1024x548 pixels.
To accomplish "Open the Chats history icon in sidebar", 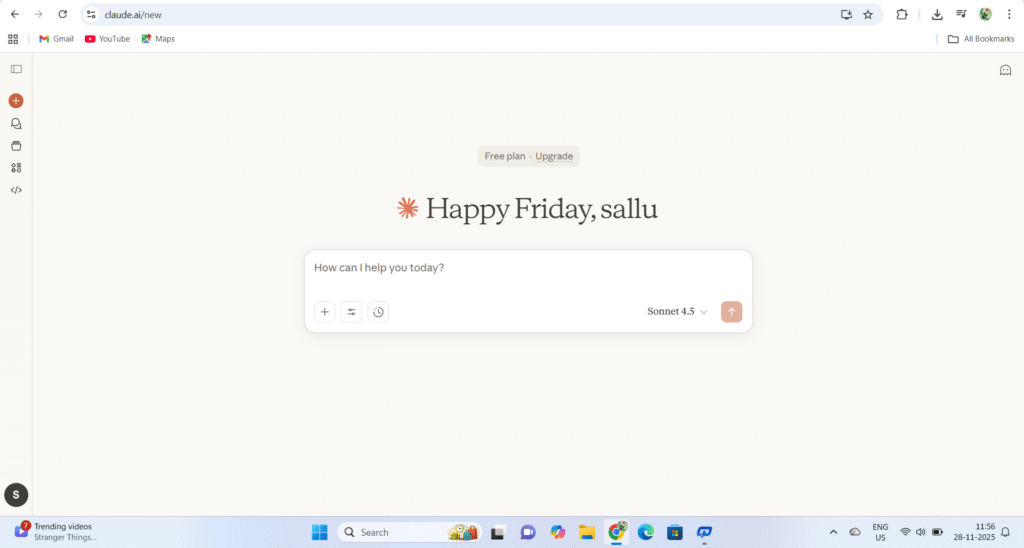I will (x=16, y=124).
